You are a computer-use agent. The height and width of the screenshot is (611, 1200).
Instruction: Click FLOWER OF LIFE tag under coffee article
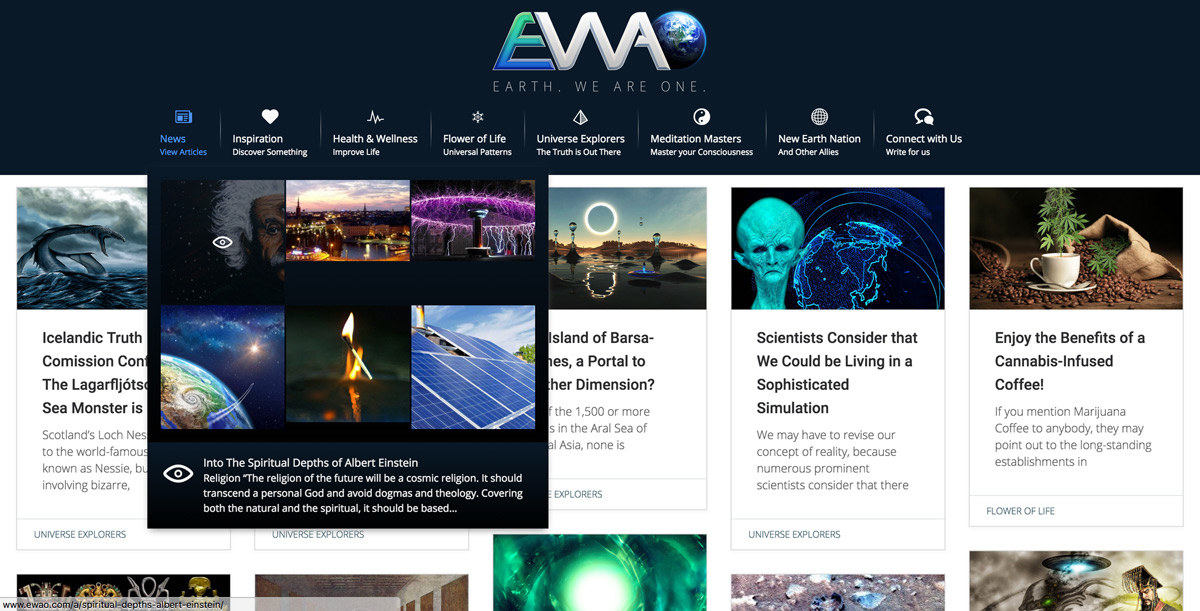[x=1020, y=511]
